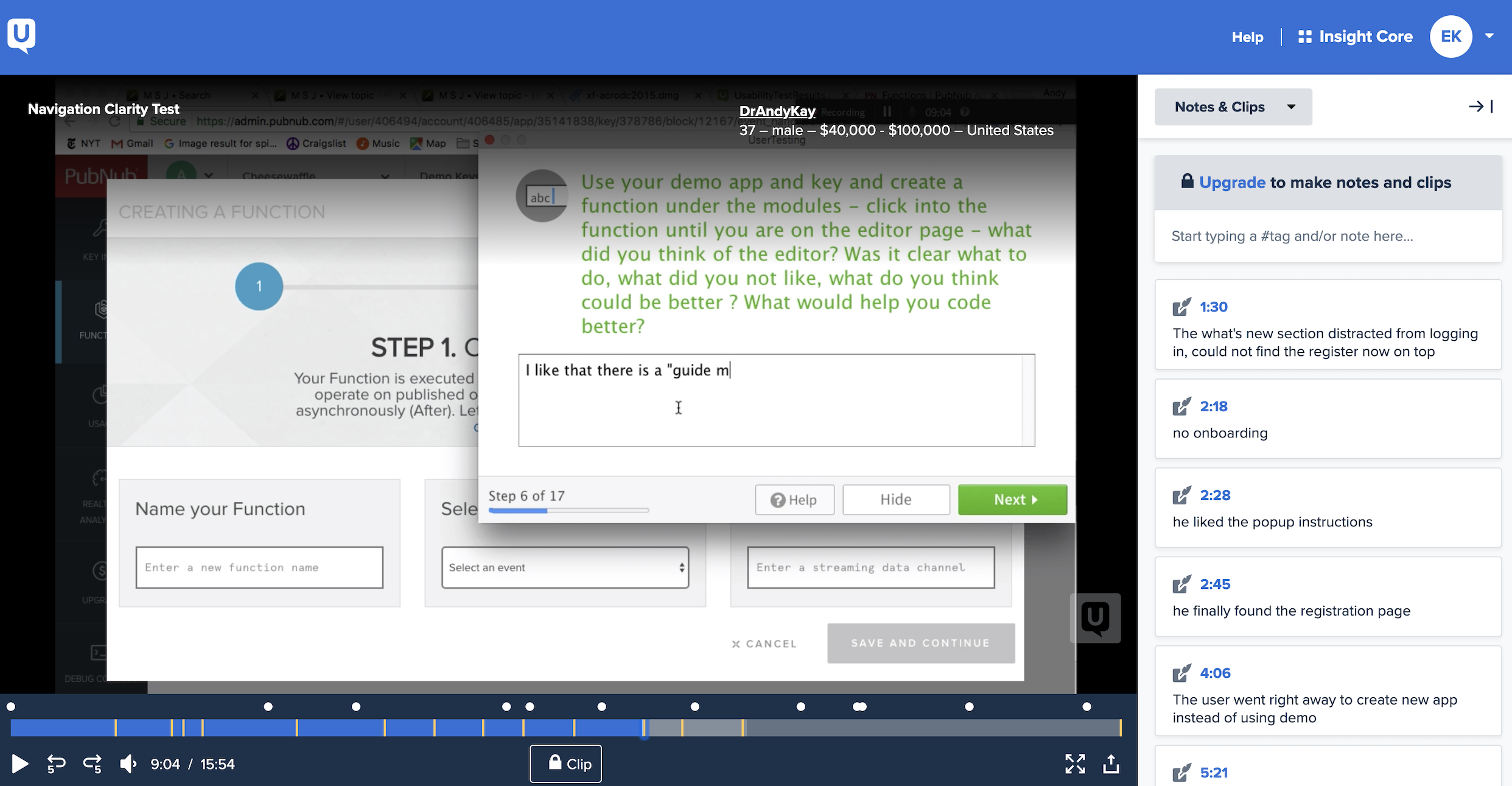
Task: Edit the note at 4:06
Action: click(1181, 673)
